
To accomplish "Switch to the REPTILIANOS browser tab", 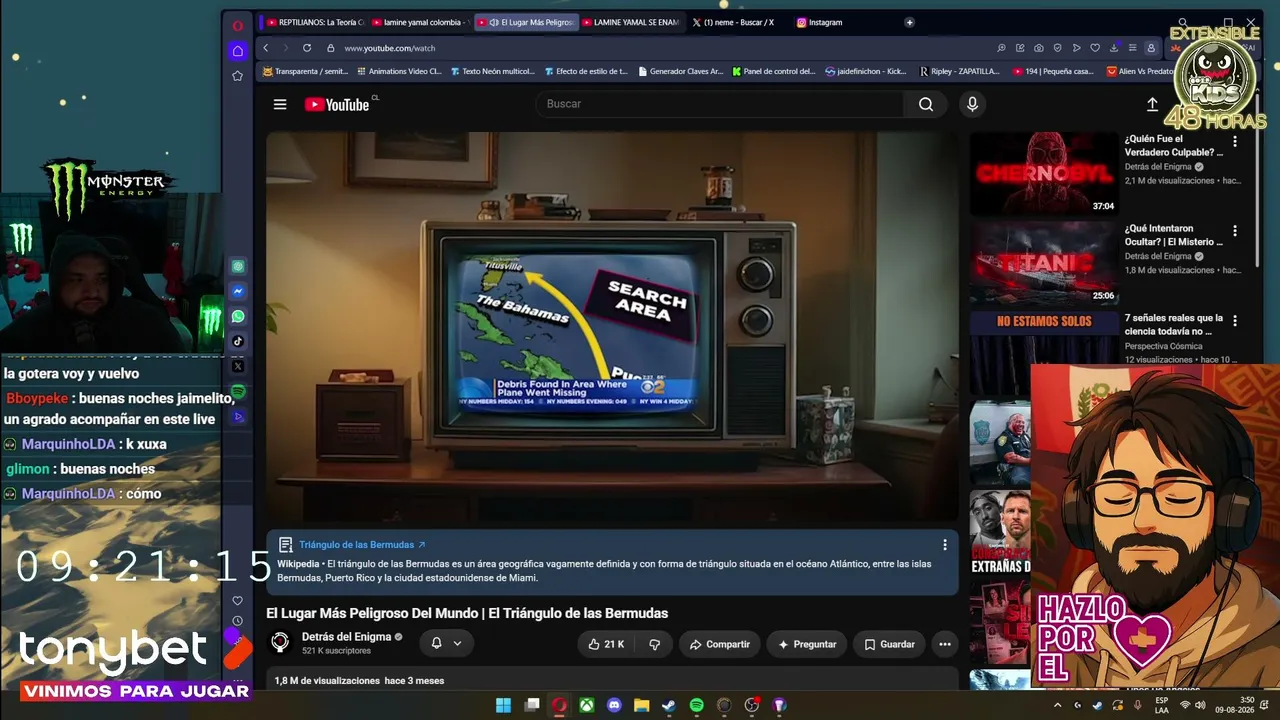I will (x=316, y=22).
